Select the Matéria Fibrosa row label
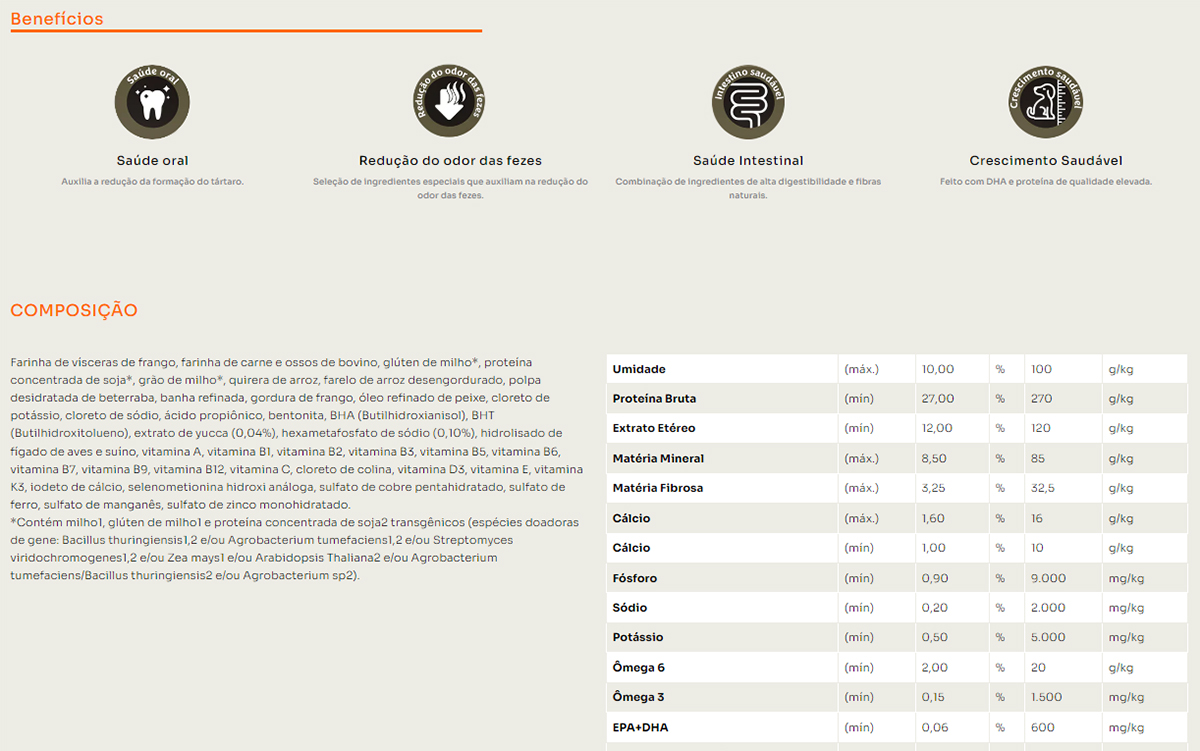1200x751 pixels. tap(657, 488)
